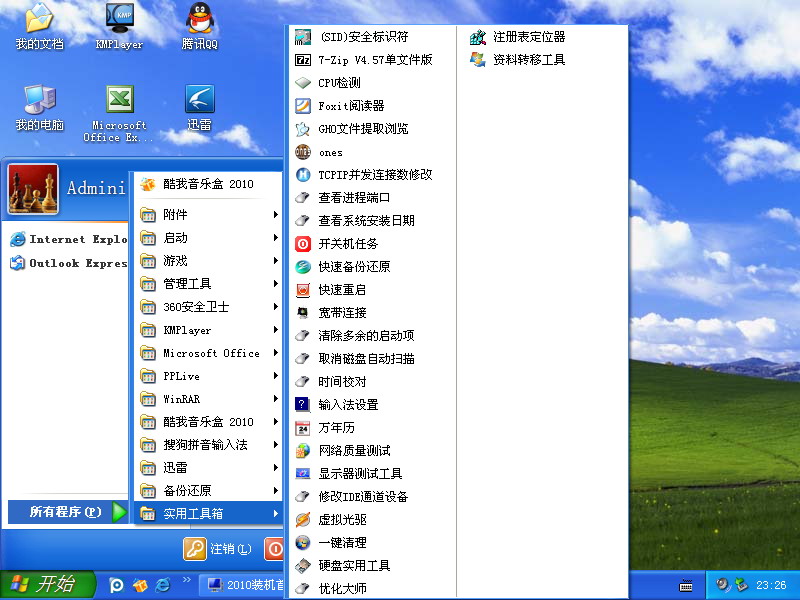The image size is (800, 600).
Task: Click the TCPIP并发连接数修改 icon
Action: coord(303,175)
